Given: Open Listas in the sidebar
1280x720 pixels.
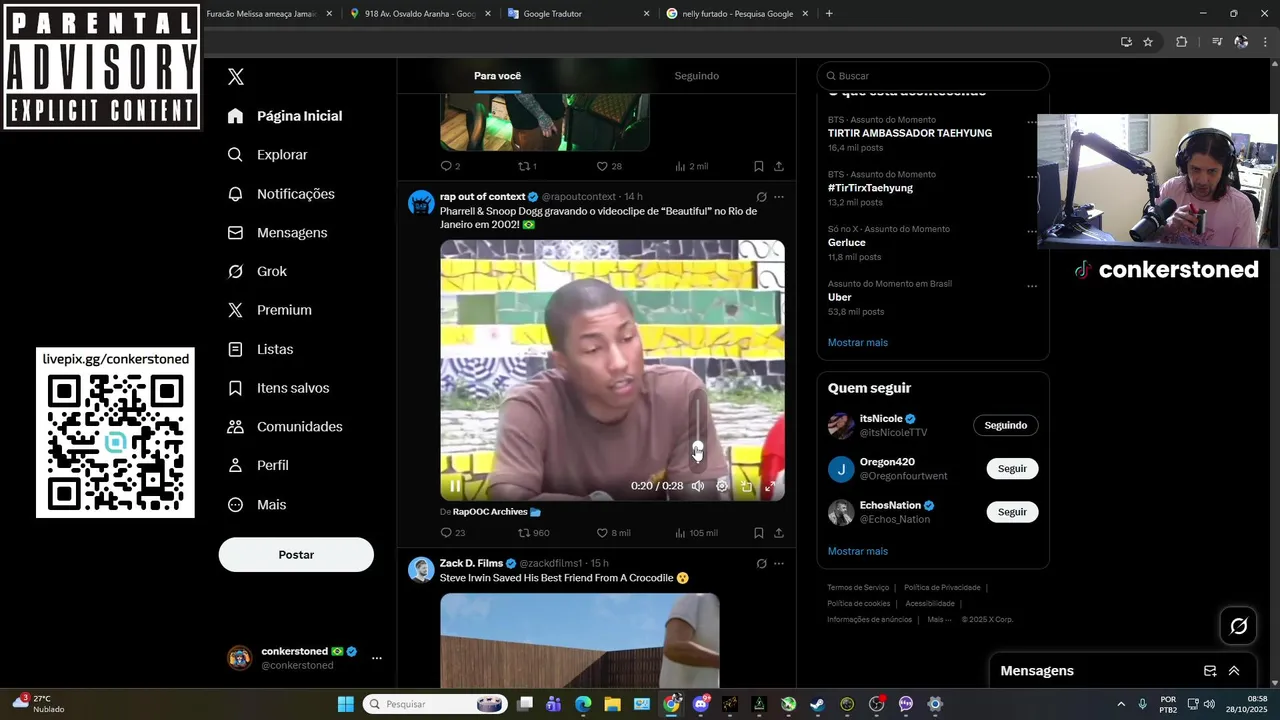Looking at the screenshot, I should [x=261, y=349].
